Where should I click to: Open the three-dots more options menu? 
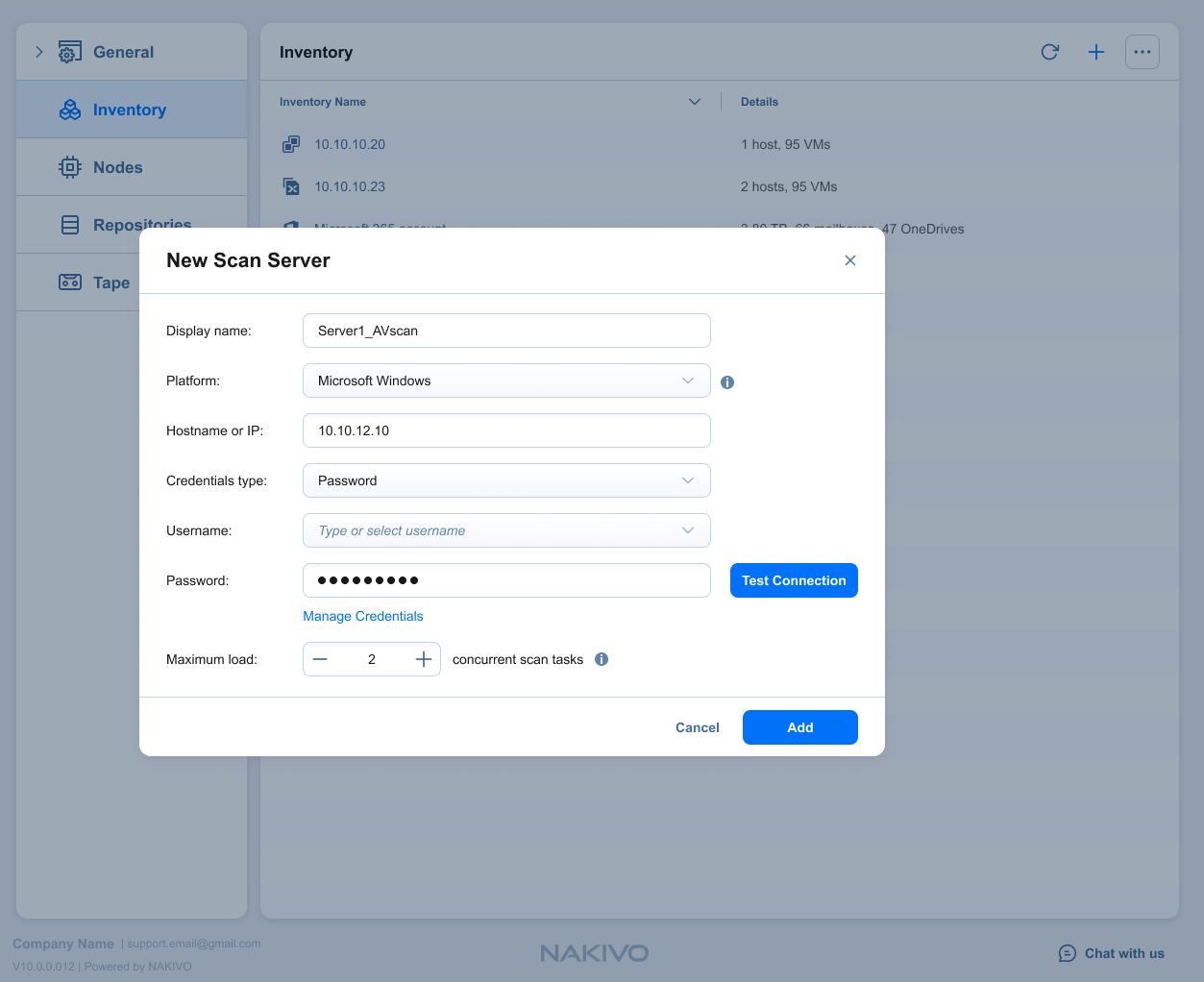coord(1142,52)
